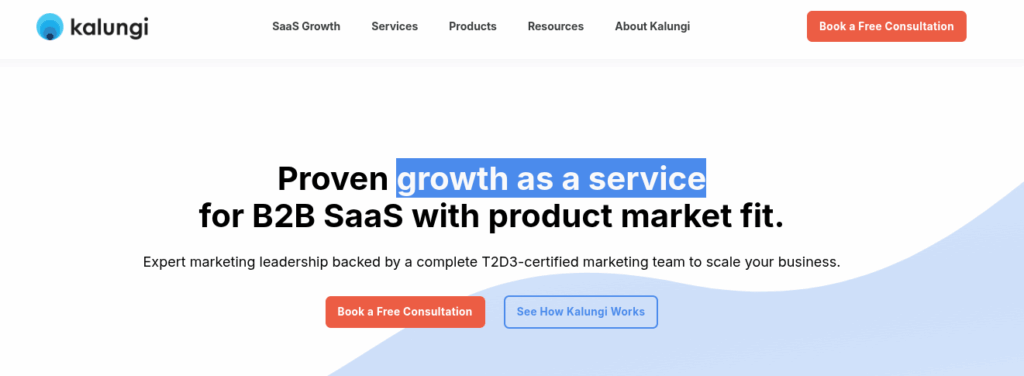
Task: Select the See How Kalungi Works button
Action: [581, 312]
